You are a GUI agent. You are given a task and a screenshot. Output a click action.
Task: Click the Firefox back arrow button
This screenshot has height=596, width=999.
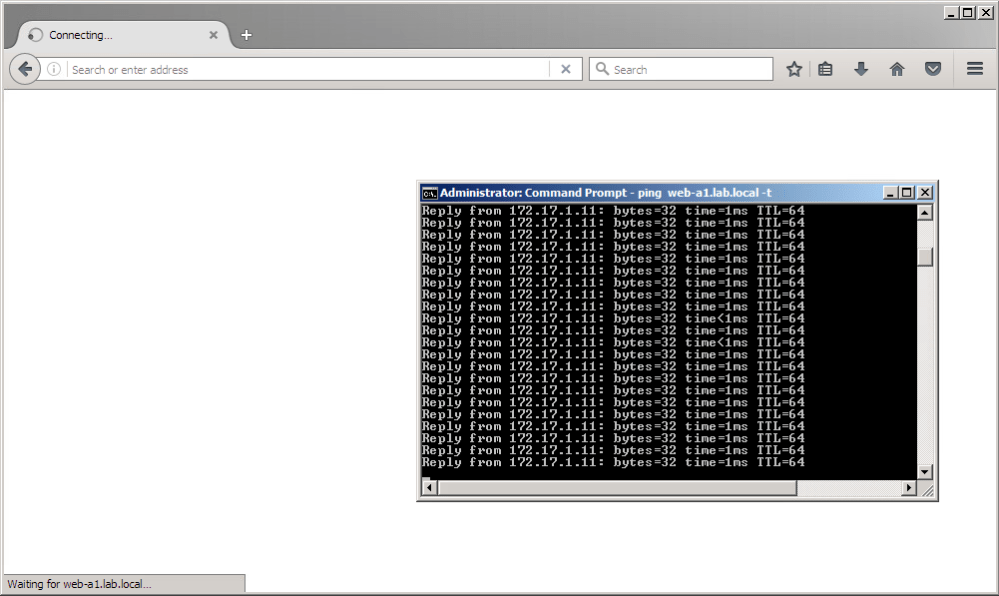pos(25,69)
